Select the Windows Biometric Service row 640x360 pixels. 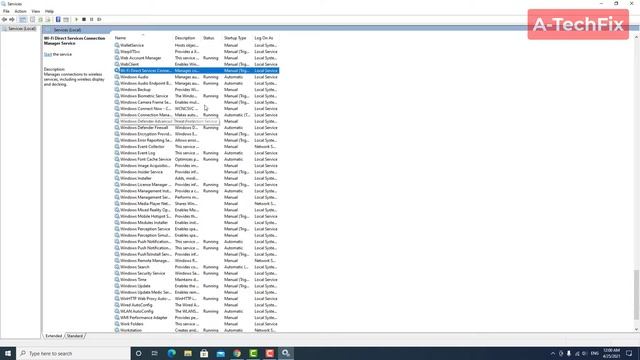pyautogui.click(x=197, y=96)
